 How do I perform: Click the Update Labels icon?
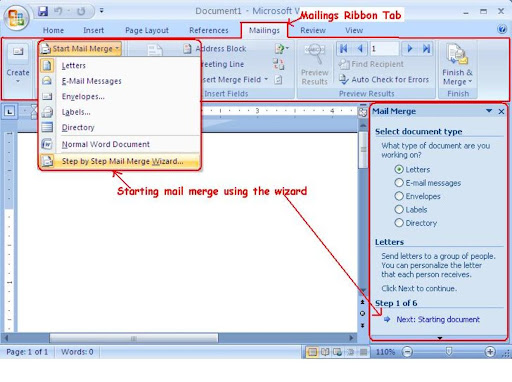(278, 79)
